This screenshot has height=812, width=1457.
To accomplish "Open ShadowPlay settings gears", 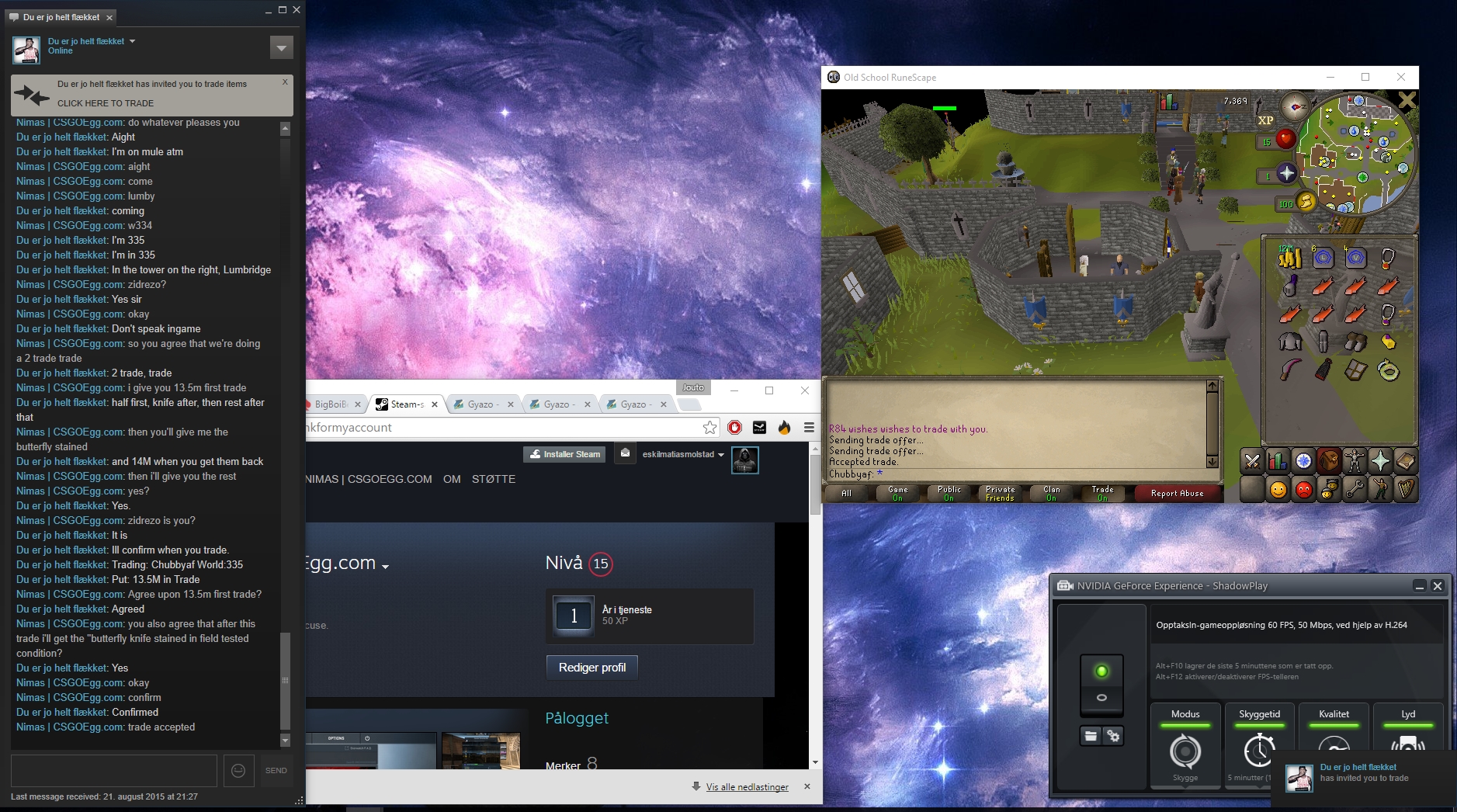I will point(1113,735).
